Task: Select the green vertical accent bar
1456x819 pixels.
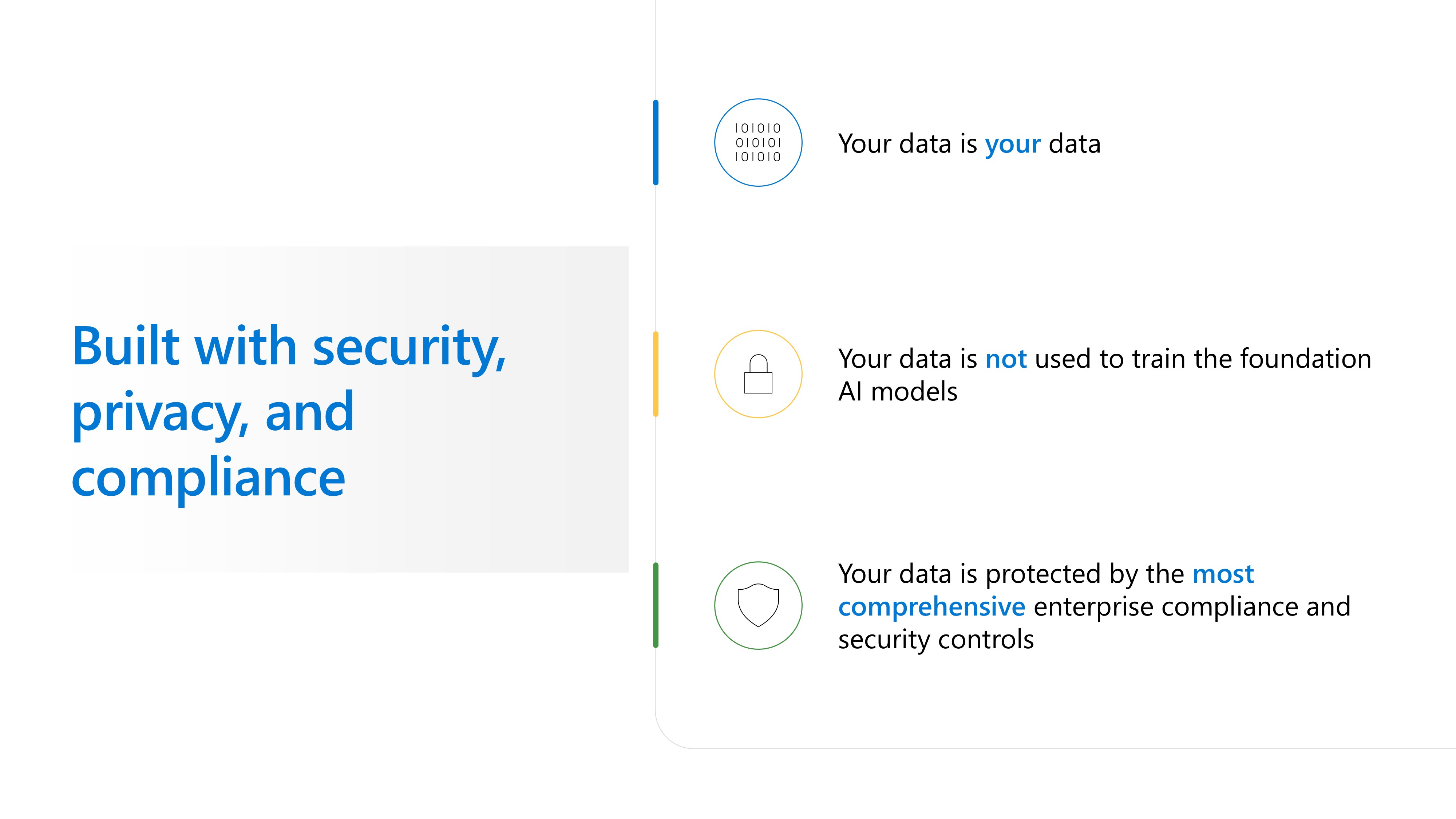Action: pyautogui.click(x=656, y=605)
